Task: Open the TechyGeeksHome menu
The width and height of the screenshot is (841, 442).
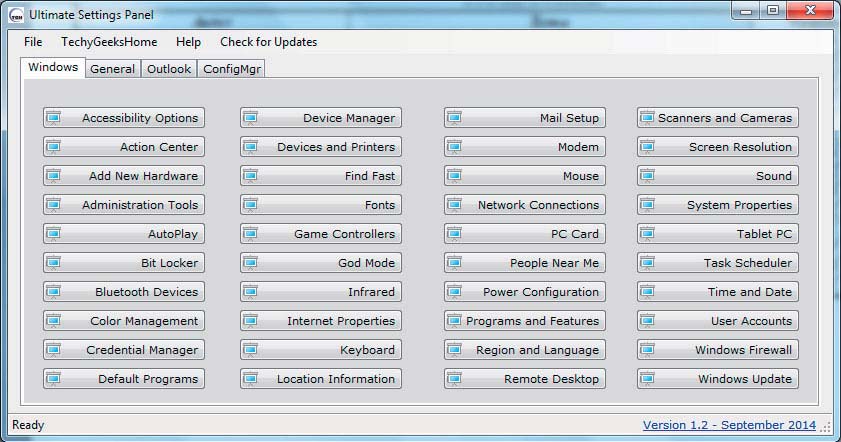Action: click(x=109, y=42)
